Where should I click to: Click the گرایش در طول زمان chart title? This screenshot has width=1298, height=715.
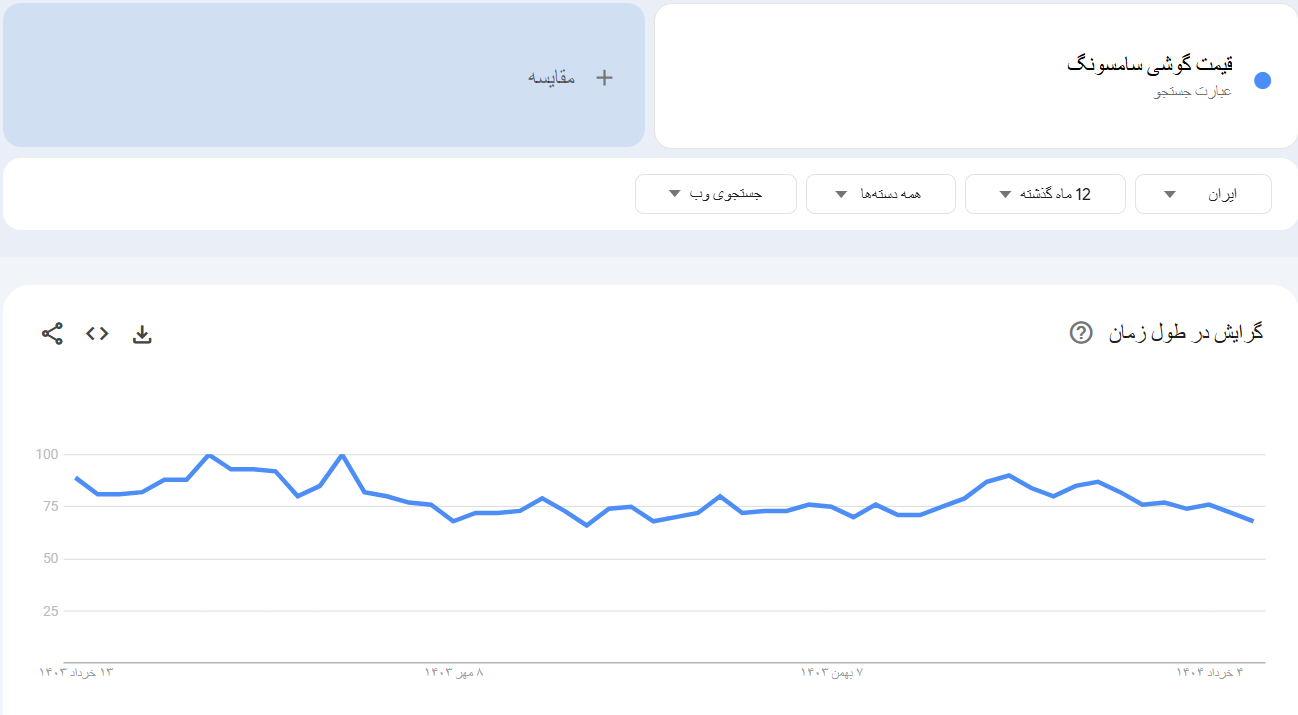(x=1186, y=333)
